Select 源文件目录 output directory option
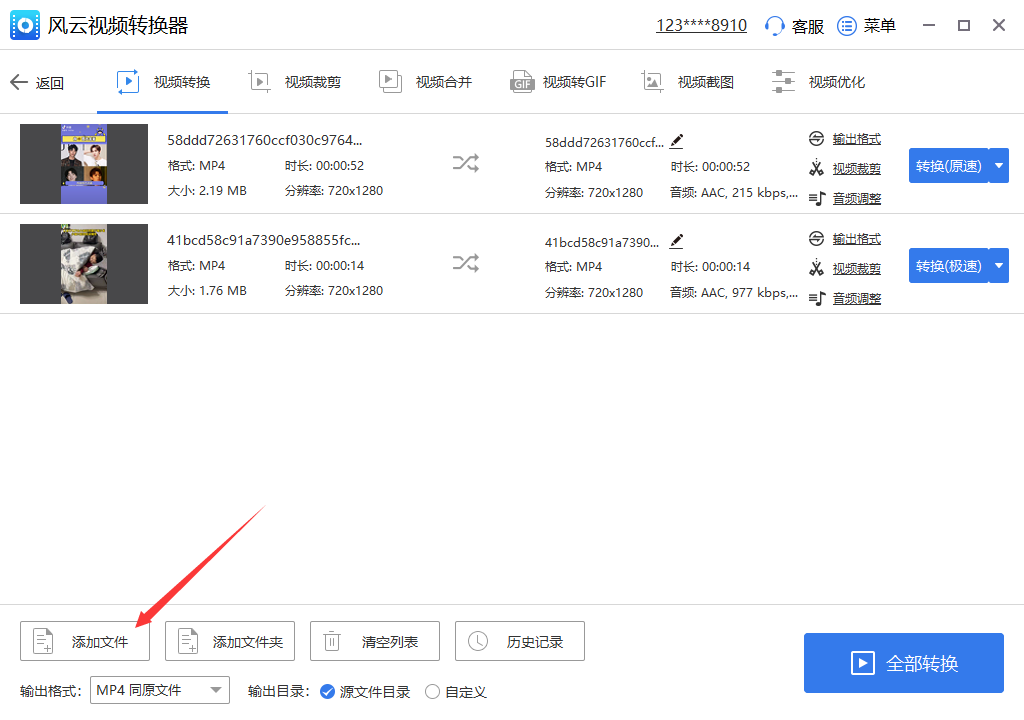 [366, 692]
